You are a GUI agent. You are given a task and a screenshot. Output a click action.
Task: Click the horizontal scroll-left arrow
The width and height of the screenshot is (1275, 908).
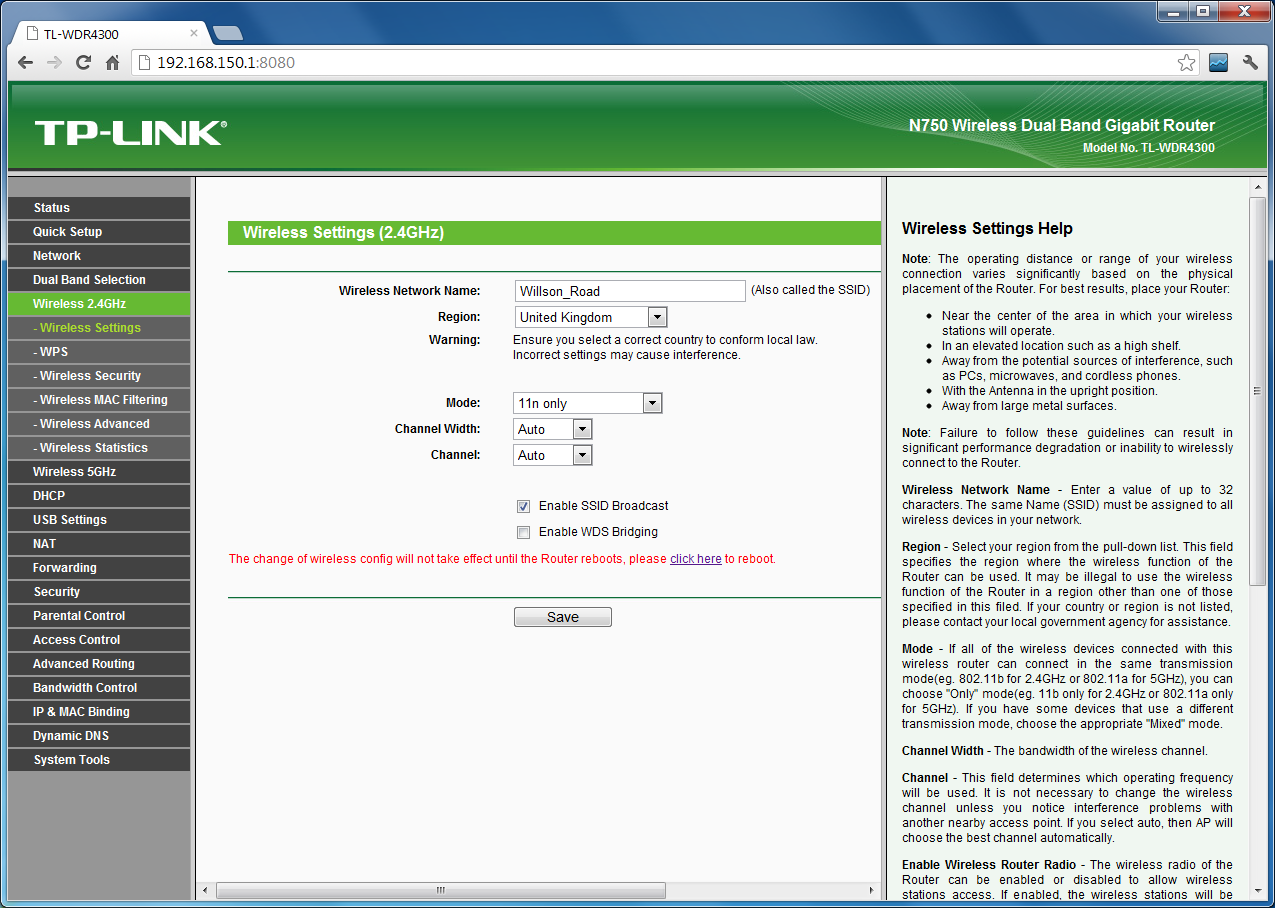tap(205, 890)
